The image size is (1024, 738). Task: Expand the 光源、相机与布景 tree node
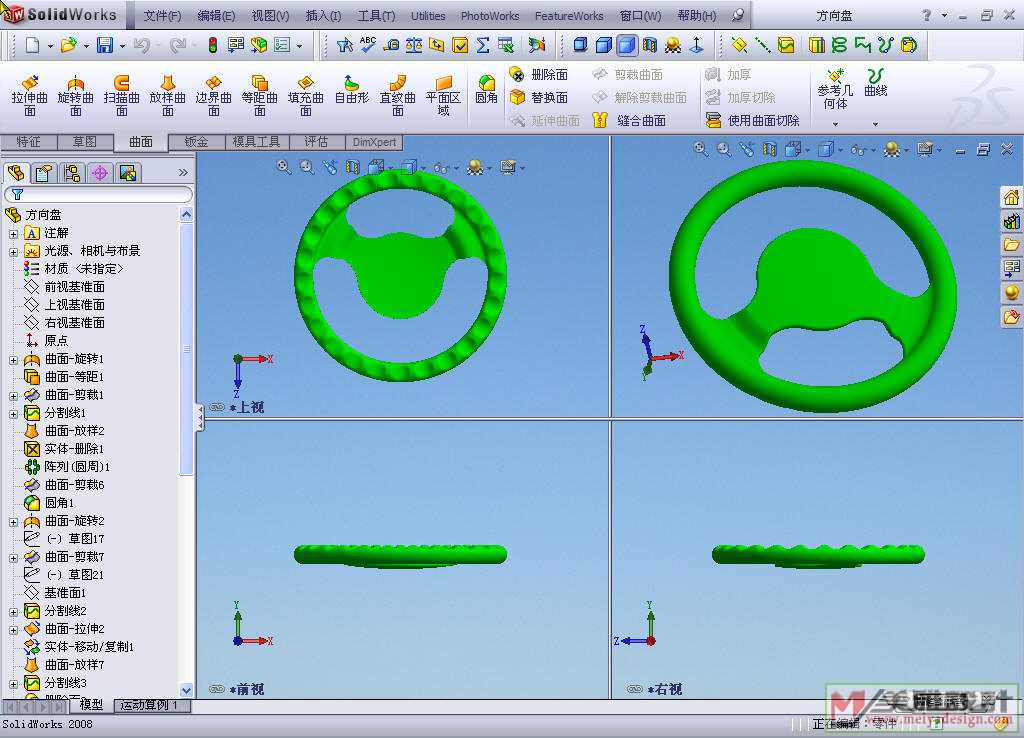[14, 251]
